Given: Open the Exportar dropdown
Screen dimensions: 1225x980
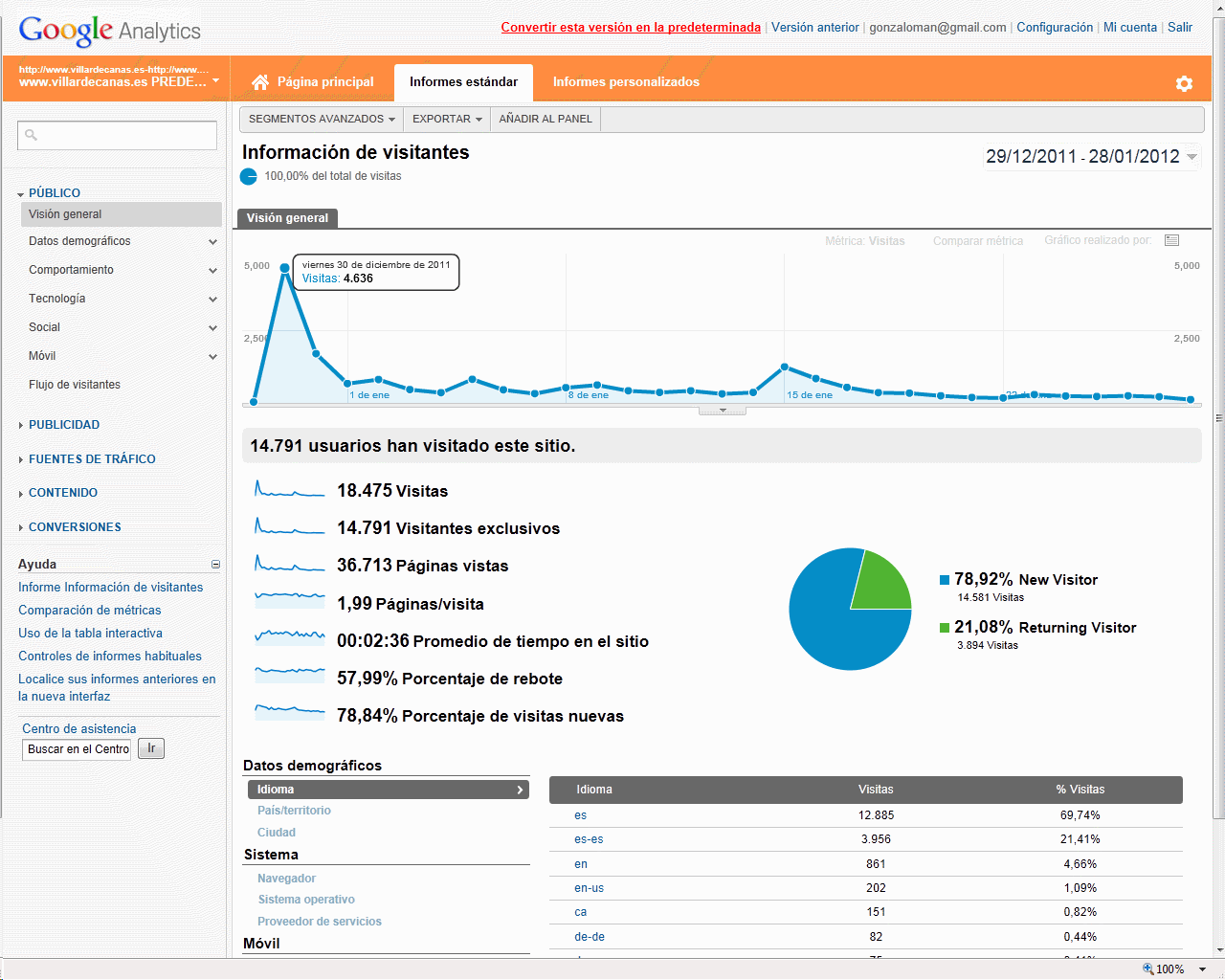Looking at the screenshot, I should pos(447,120).
